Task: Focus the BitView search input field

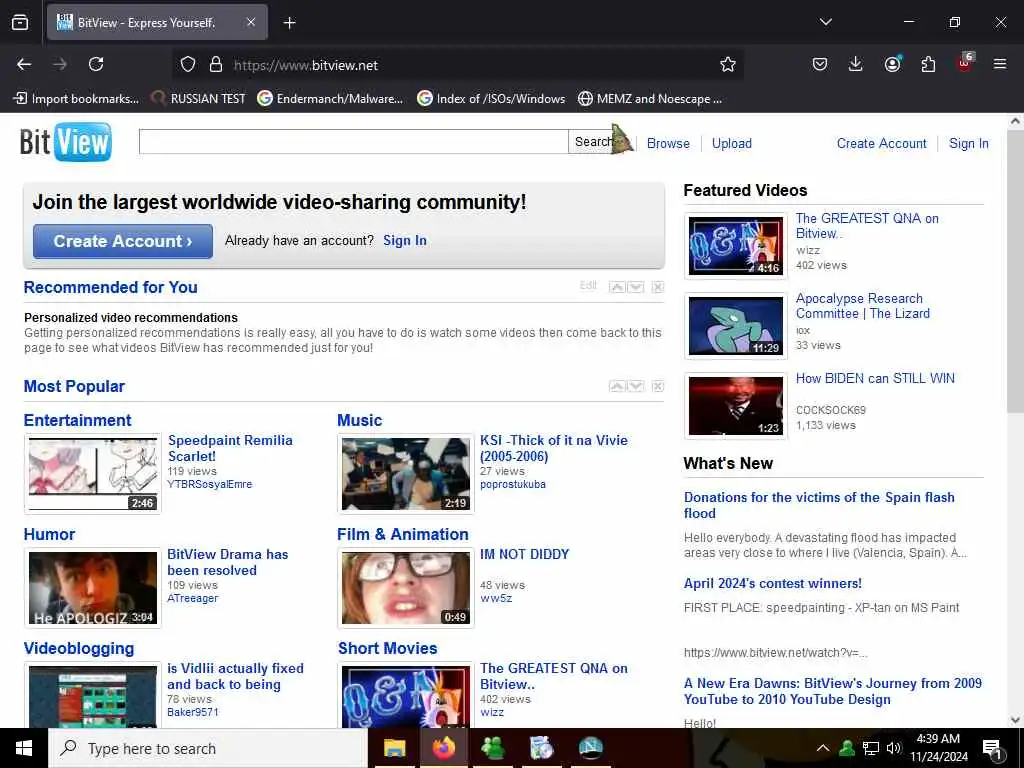Action: pos(353,142)
